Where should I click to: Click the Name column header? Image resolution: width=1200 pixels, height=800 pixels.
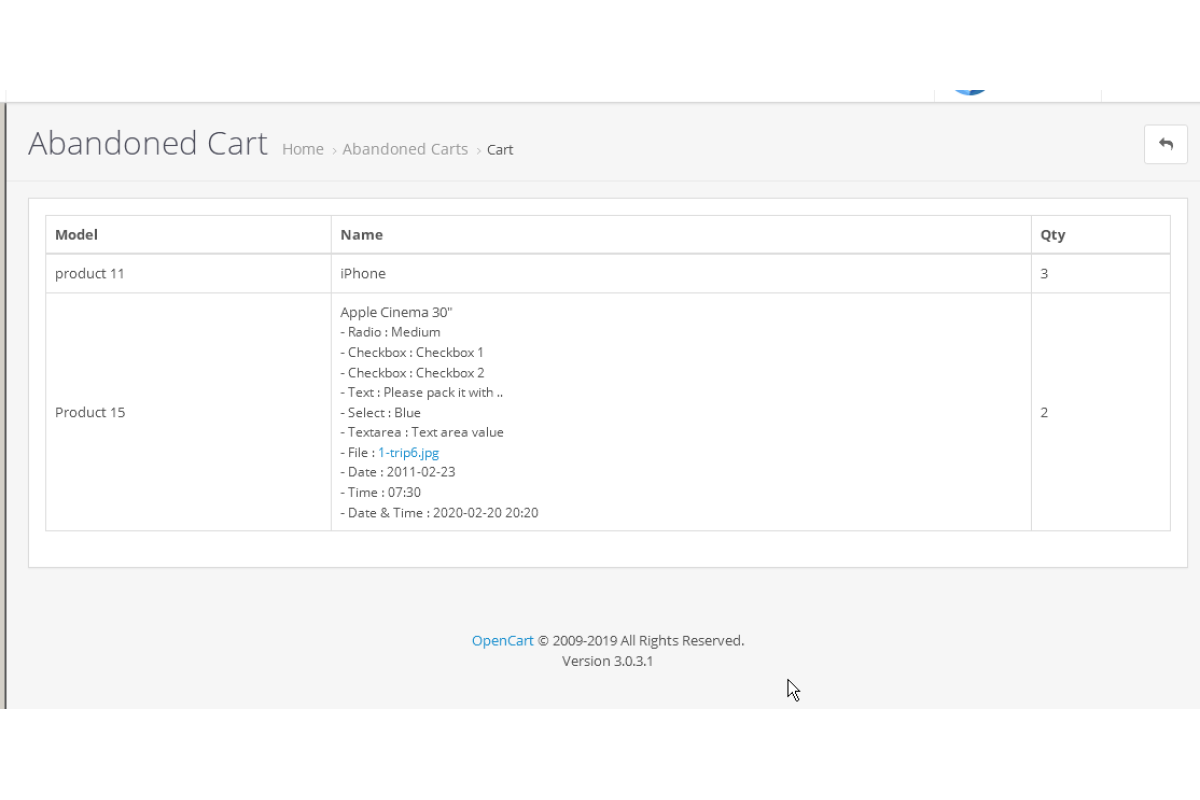point(361,235)
